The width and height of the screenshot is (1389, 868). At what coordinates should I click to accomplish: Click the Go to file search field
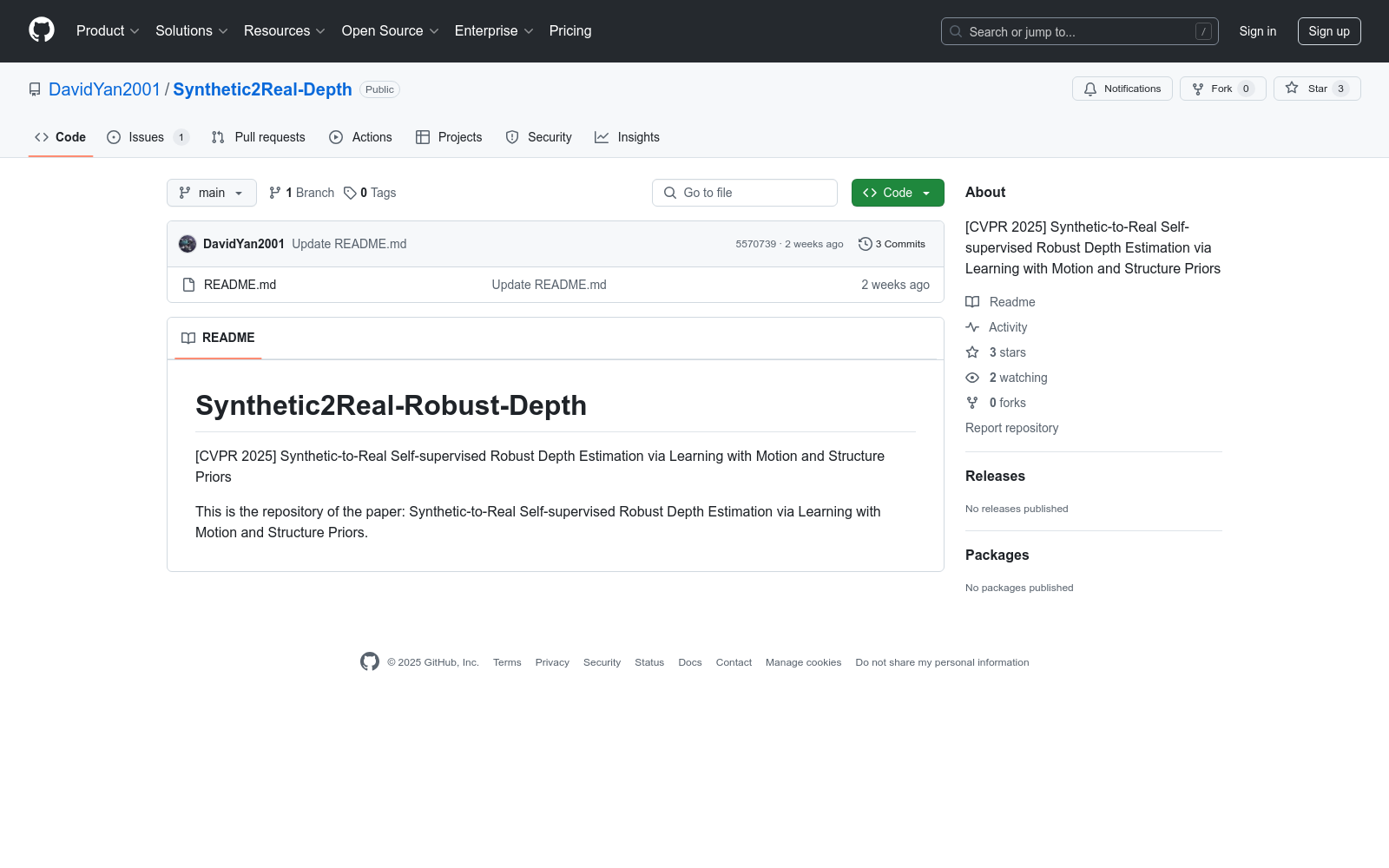click(x=745, y=193)
